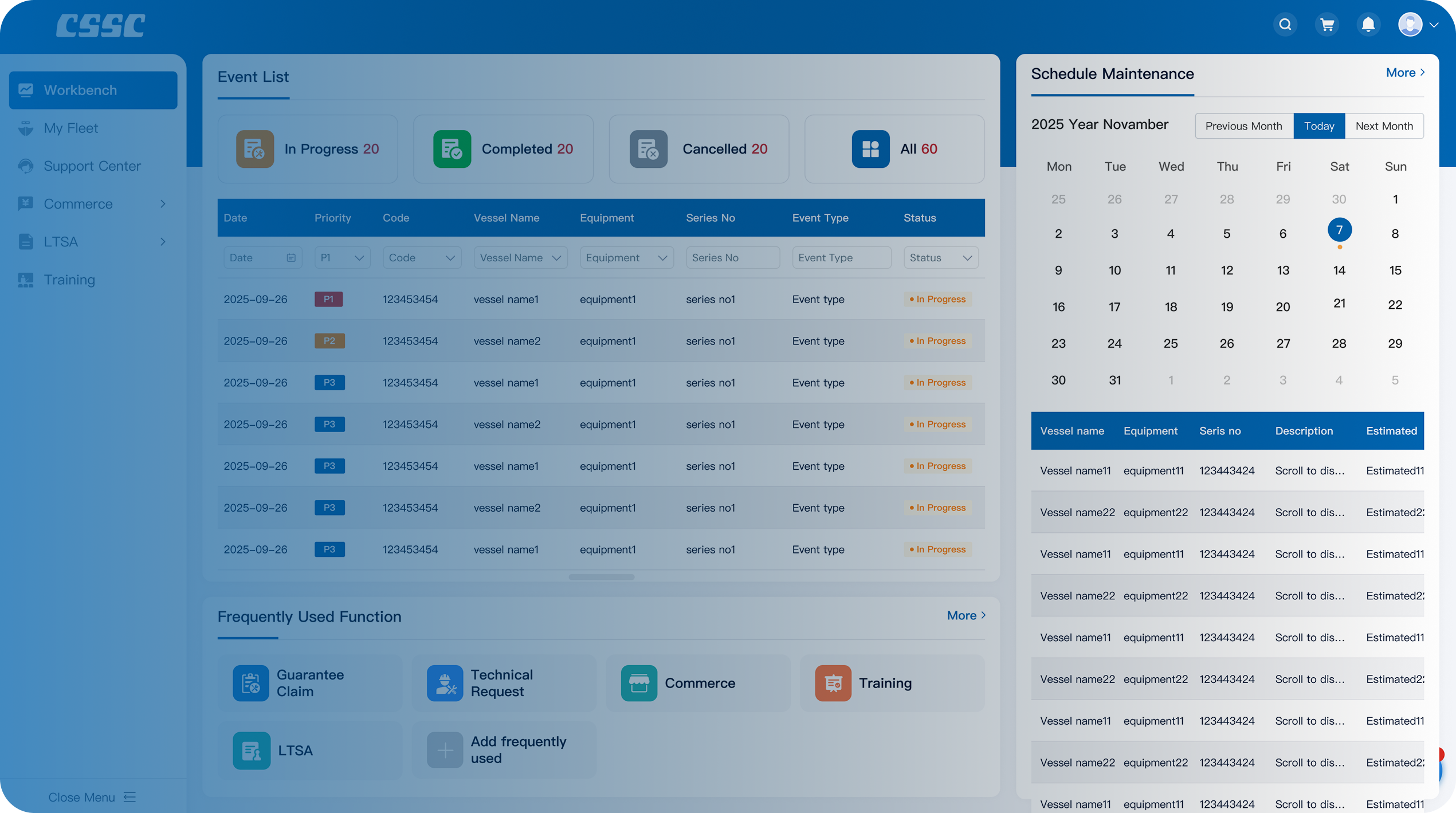Click the Event Type filter field

(842, 258)
